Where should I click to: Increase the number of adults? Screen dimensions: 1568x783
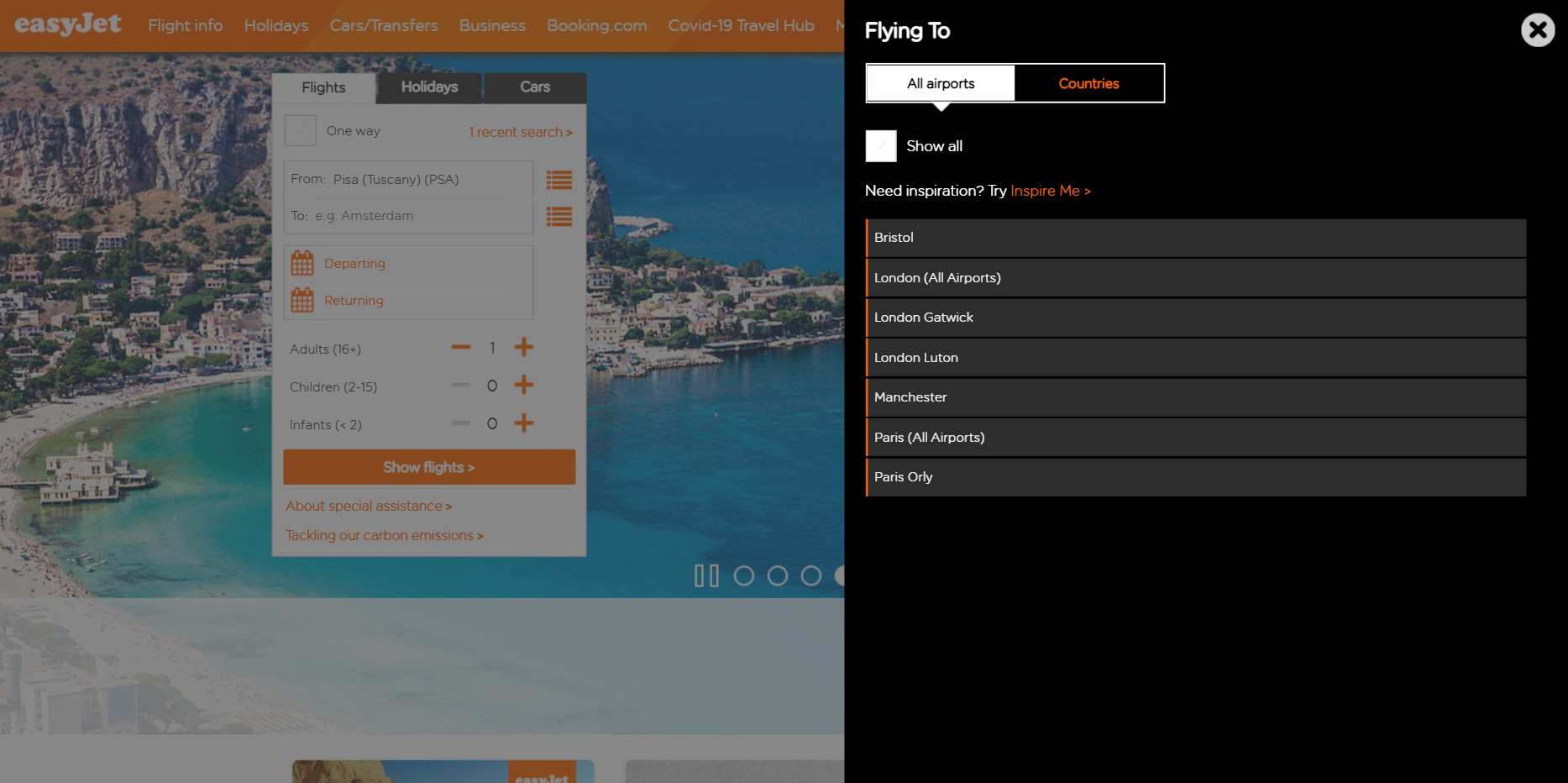[524, 347]
